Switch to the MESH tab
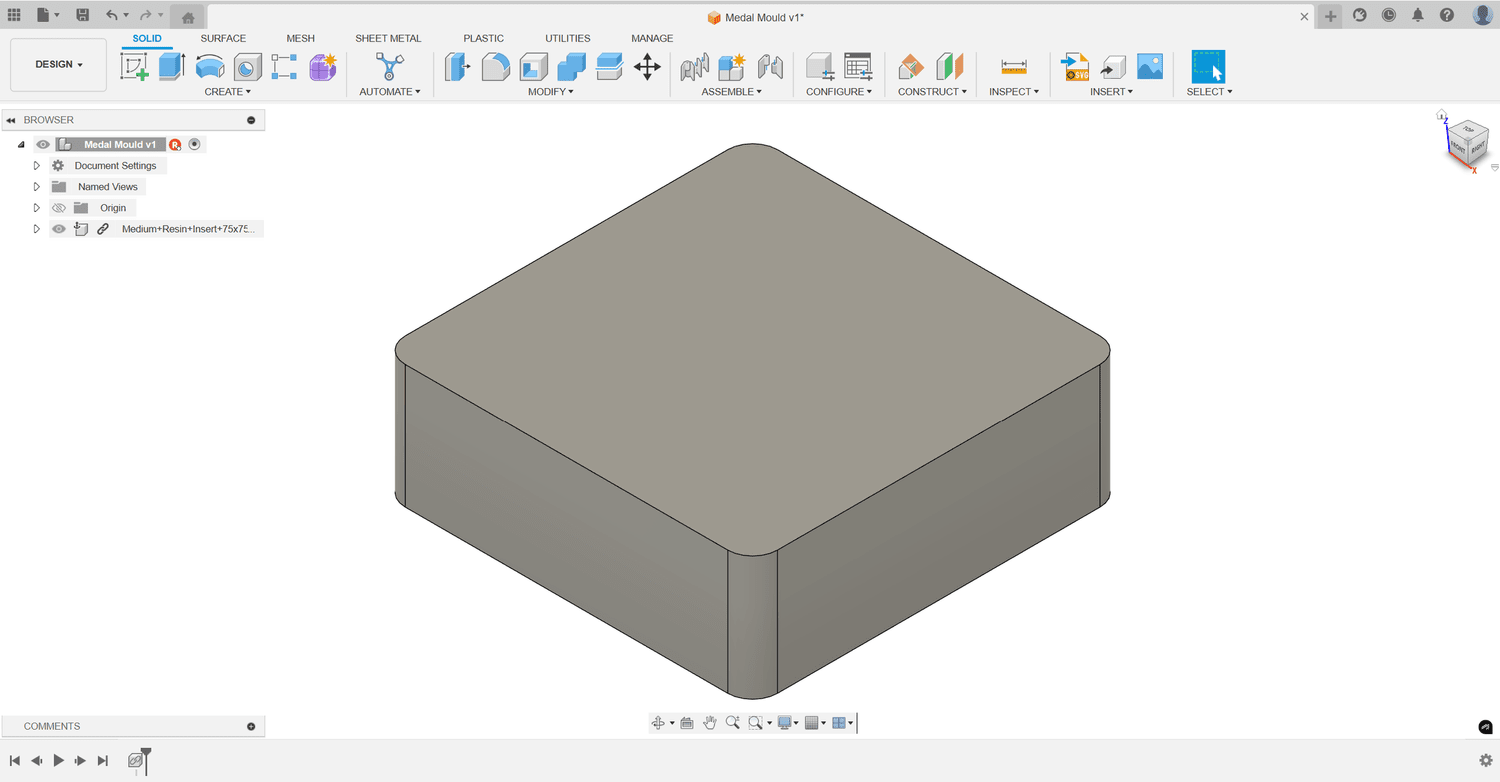Image resolution: width=1500 pixels, height=782 pixels. [301, 39]
